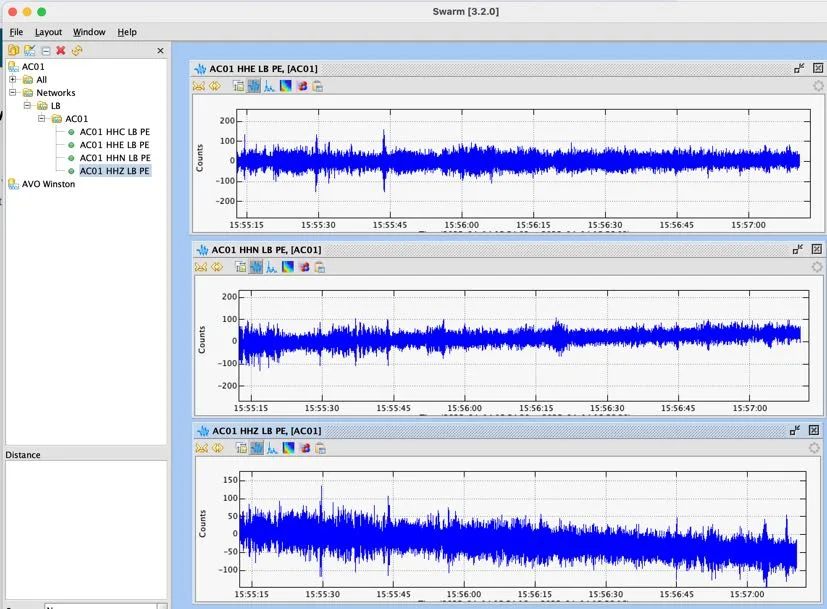
Task: Open the File menu
Action: point(16,32)
